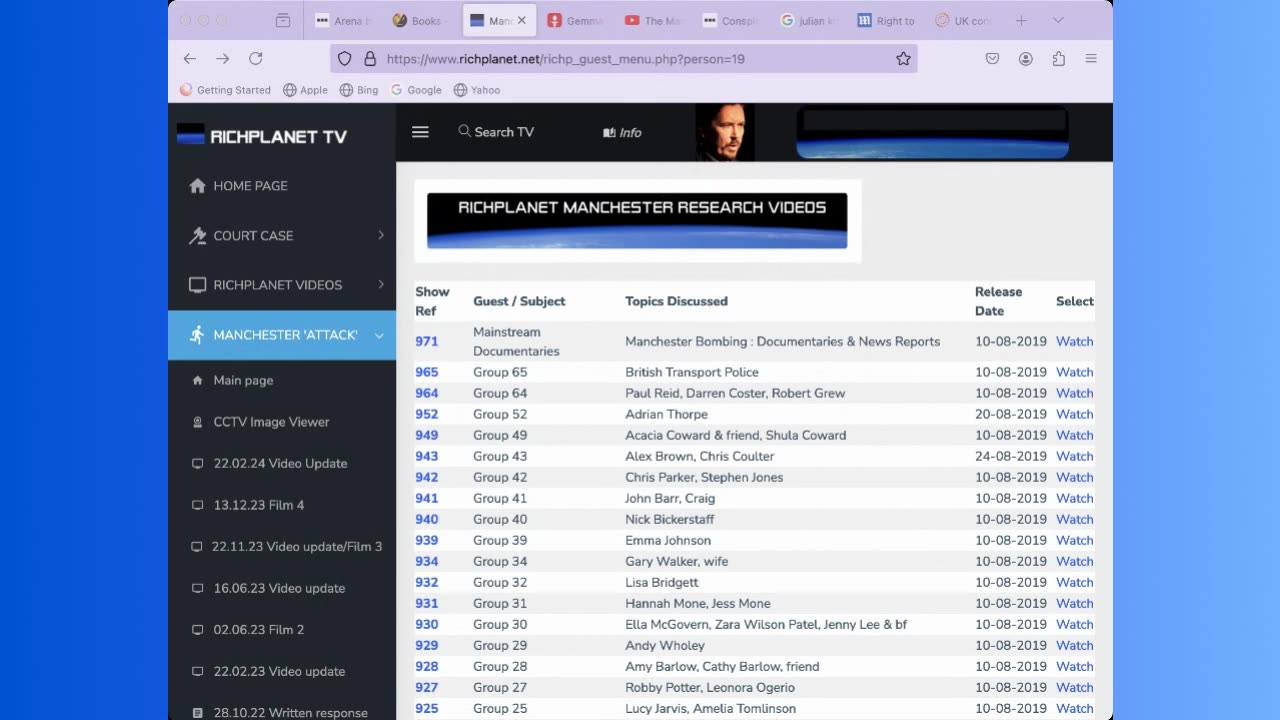Open the Pocket save icon
The width and height of the screenshot is (1280, 720).
click(992, 59)
